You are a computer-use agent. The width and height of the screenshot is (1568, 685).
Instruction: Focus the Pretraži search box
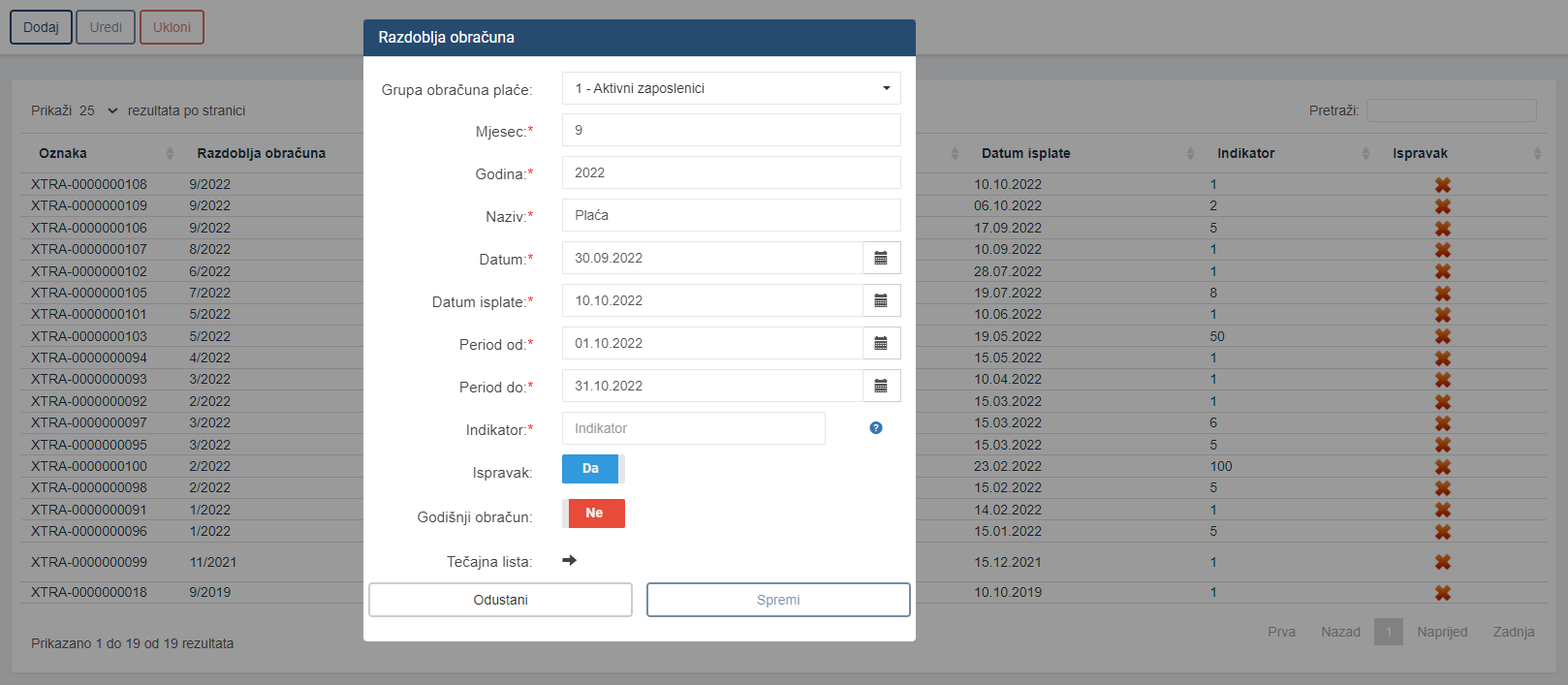pyautogui.click(x=1452, y=110)
